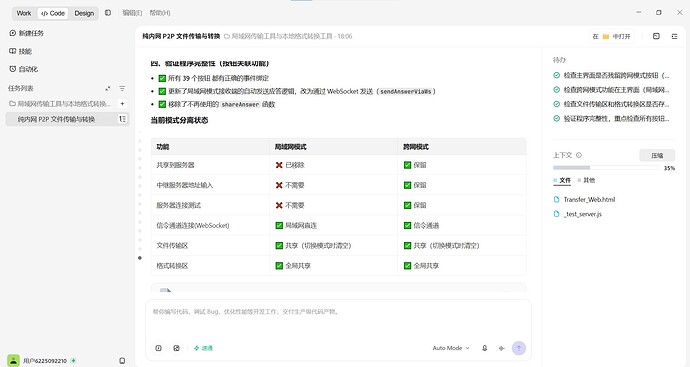Screen dimensions: 690x367
Task: Toggle the right side panel list icon
Action: (x=674, y=36)
